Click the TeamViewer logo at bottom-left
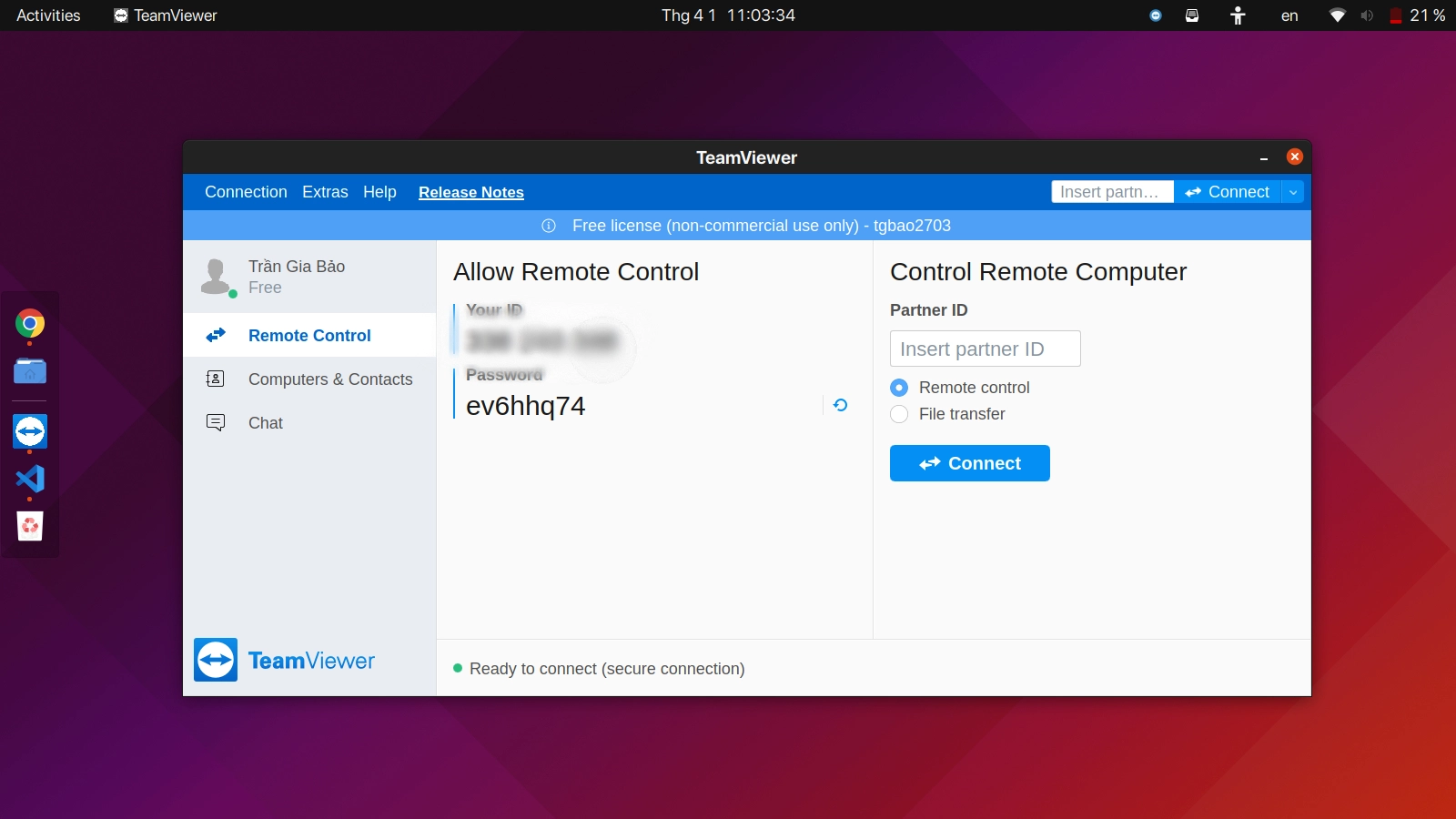Screen dimensions: 1456x819 285,660
